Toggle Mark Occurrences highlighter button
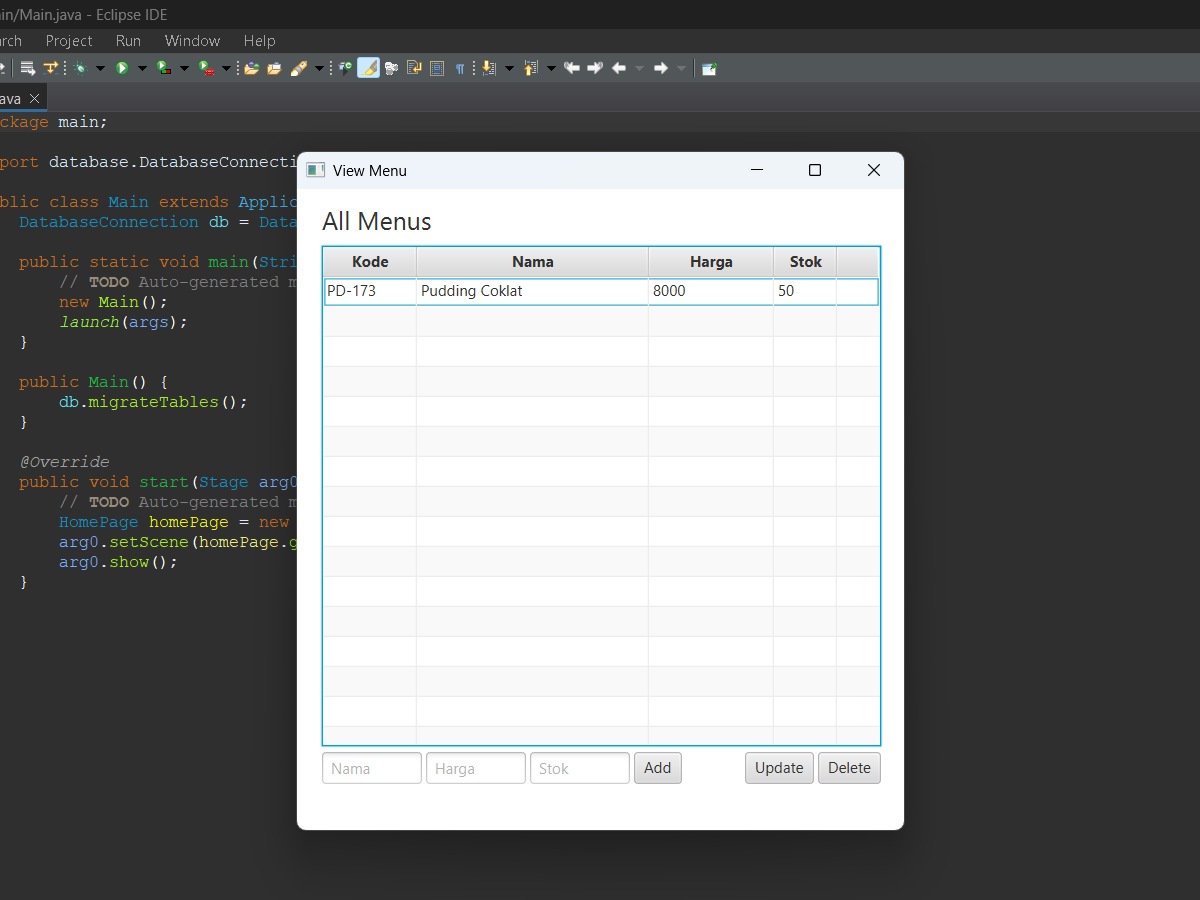1200x900 pixels. tap(368, 68)
